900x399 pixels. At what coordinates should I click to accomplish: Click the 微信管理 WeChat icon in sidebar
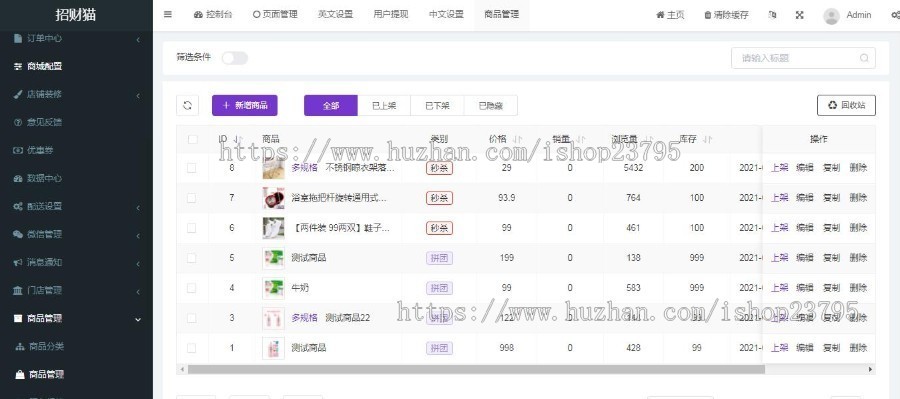(x=18, y=234)
